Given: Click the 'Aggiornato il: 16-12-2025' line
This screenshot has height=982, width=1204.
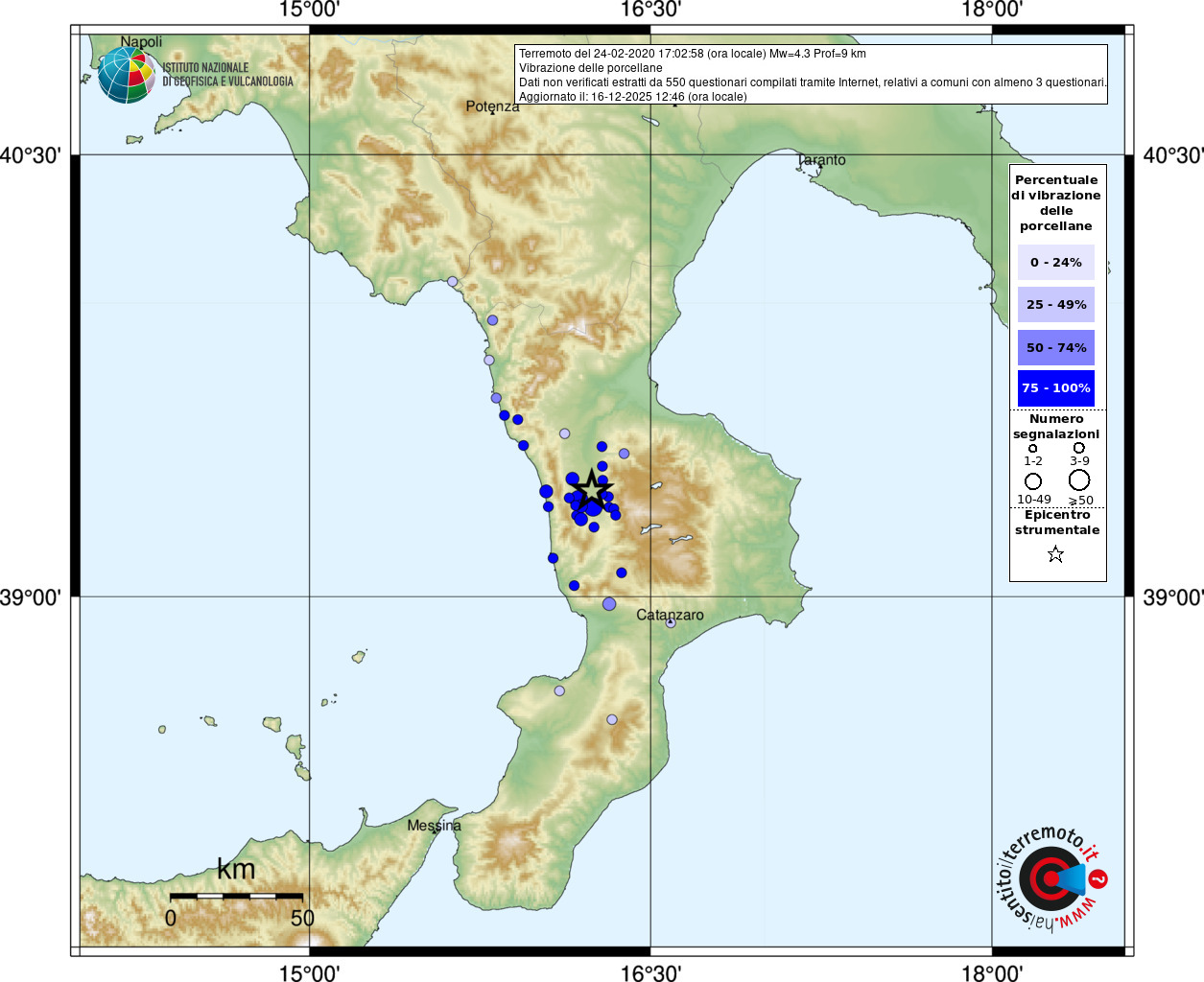Looking at the screenshot, I should 633,97.
